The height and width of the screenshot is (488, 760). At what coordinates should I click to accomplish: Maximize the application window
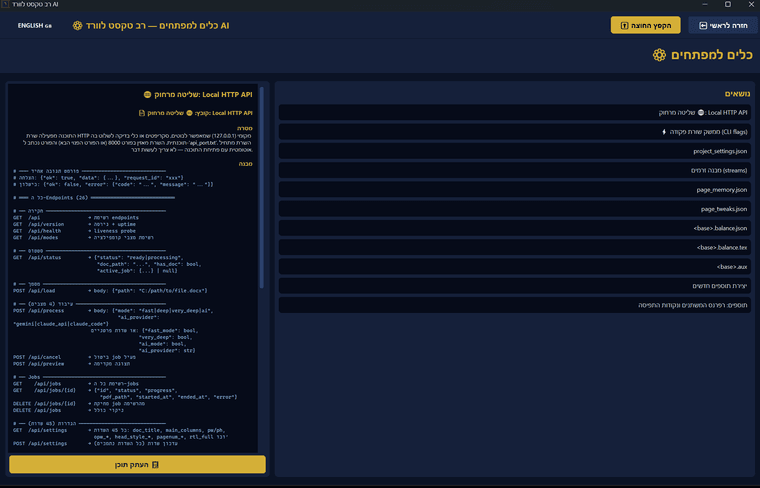coord(728,4)
